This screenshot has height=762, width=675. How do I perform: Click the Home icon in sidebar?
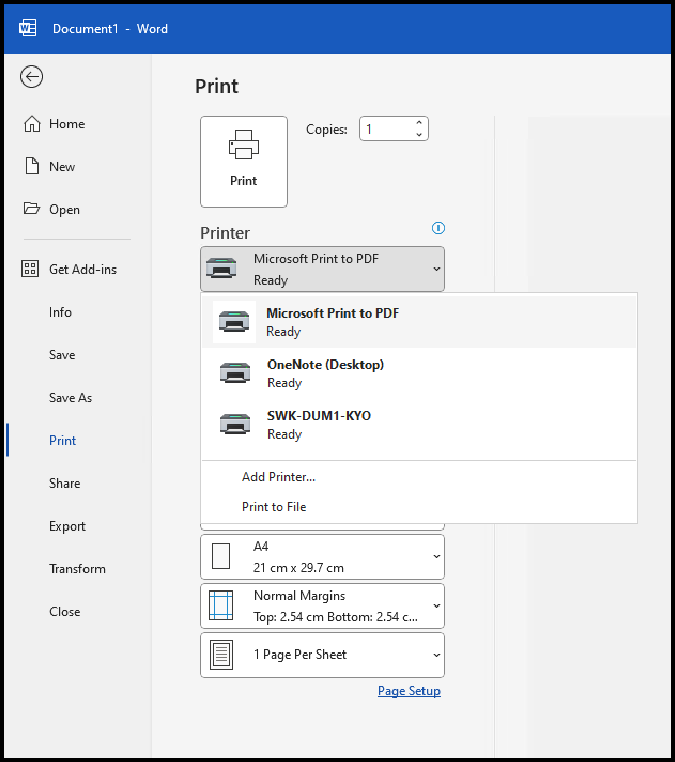coord(31,124)
